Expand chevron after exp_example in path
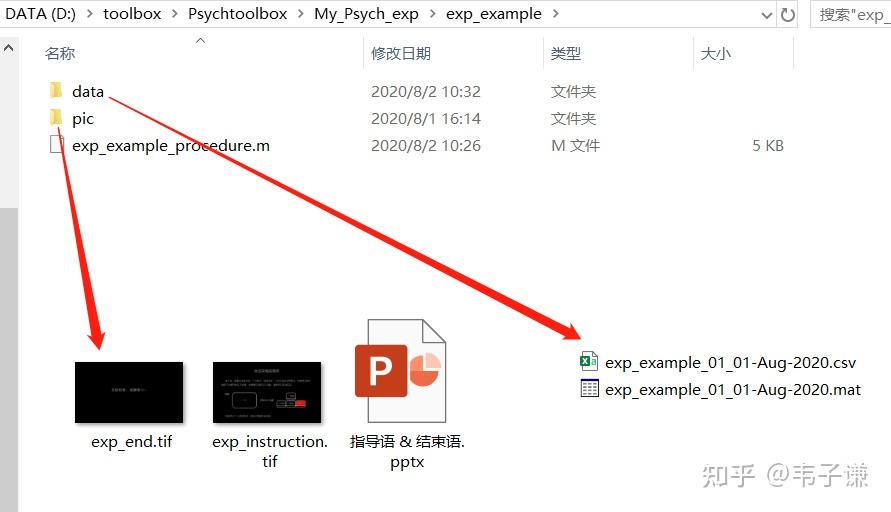Screen dimensions: 891x512 [x=556, y=14]
